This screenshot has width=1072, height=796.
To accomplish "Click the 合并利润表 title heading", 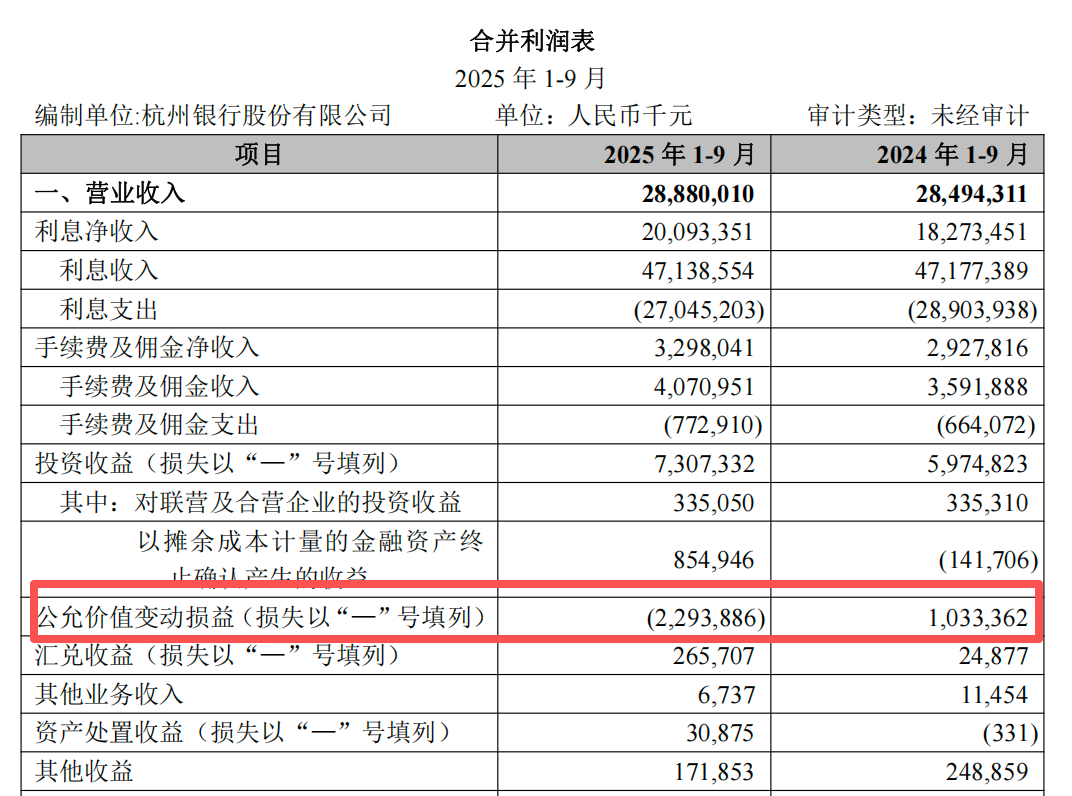I will click(532, 41).
